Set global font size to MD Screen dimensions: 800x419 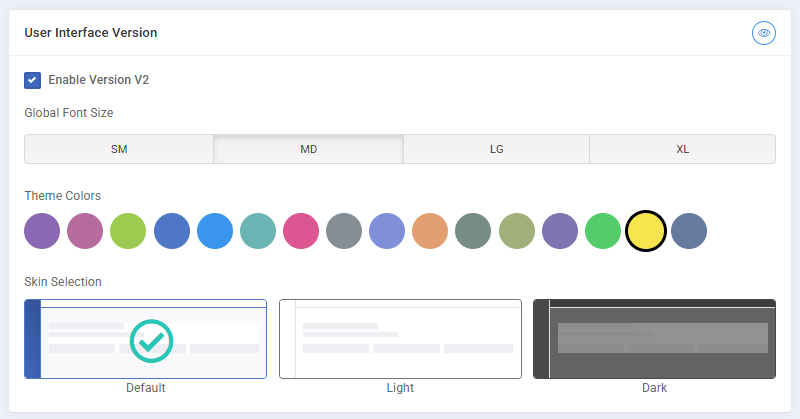(x=309, y=149)
